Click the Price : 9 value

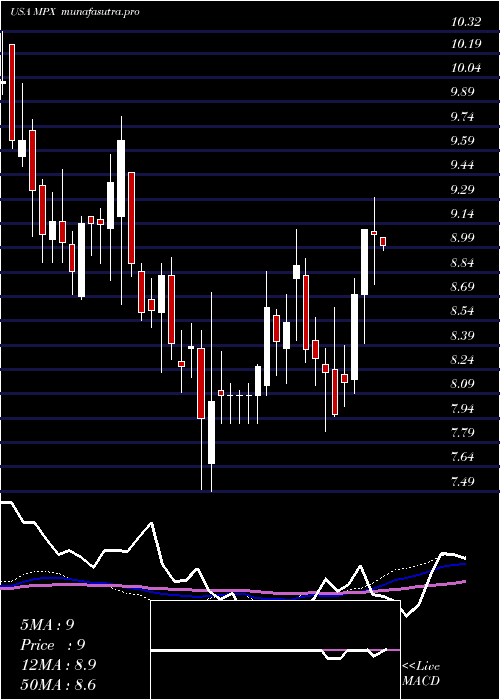(53, 645)
